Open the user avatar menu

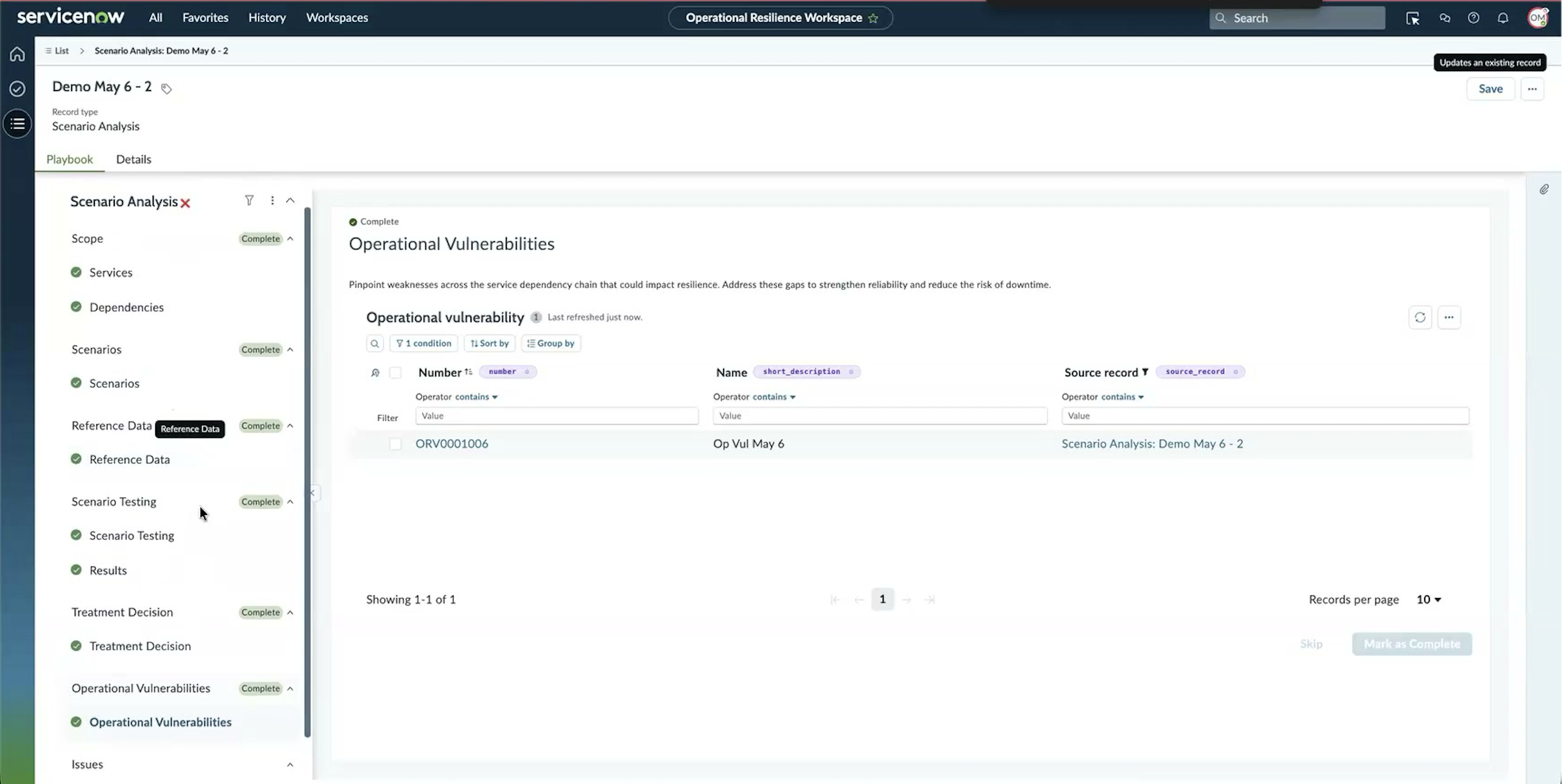[x=1538, y=18]
